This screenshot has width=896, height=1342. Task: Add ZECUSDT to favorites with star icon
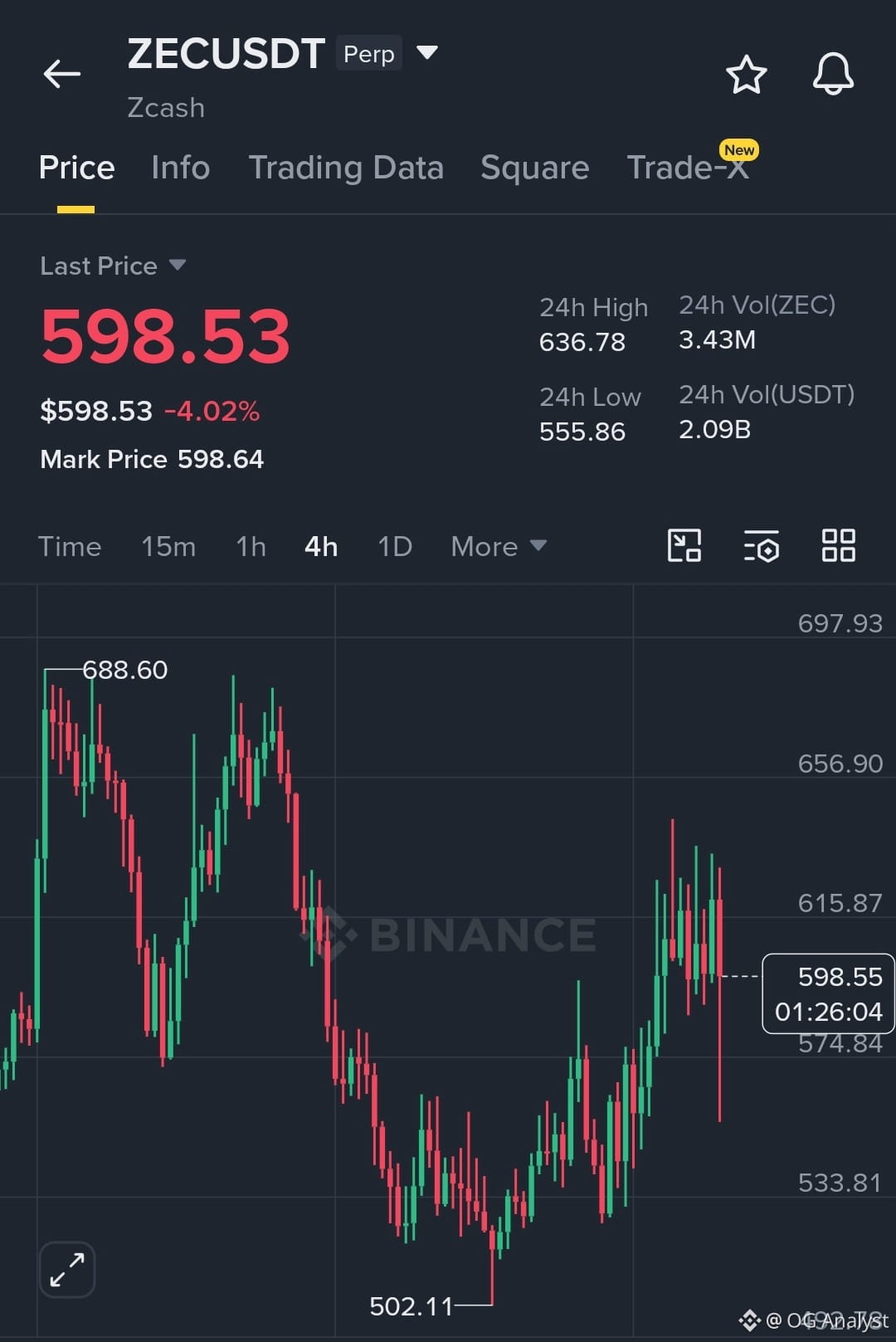pyautogui.click(x=746, y=75)
